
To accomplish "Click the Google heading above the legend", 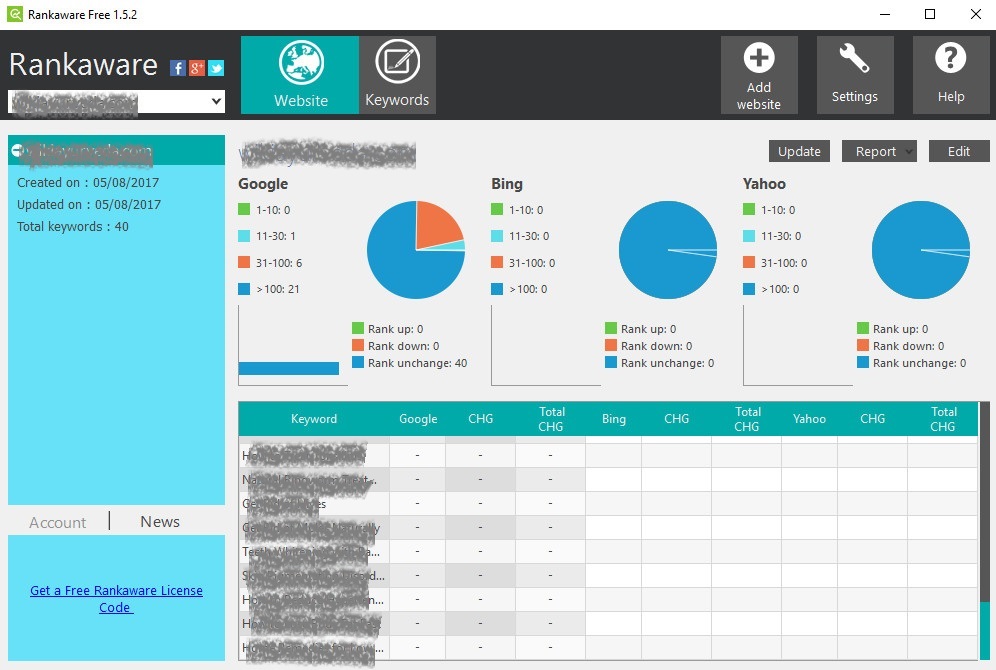I will click(263, 184).
